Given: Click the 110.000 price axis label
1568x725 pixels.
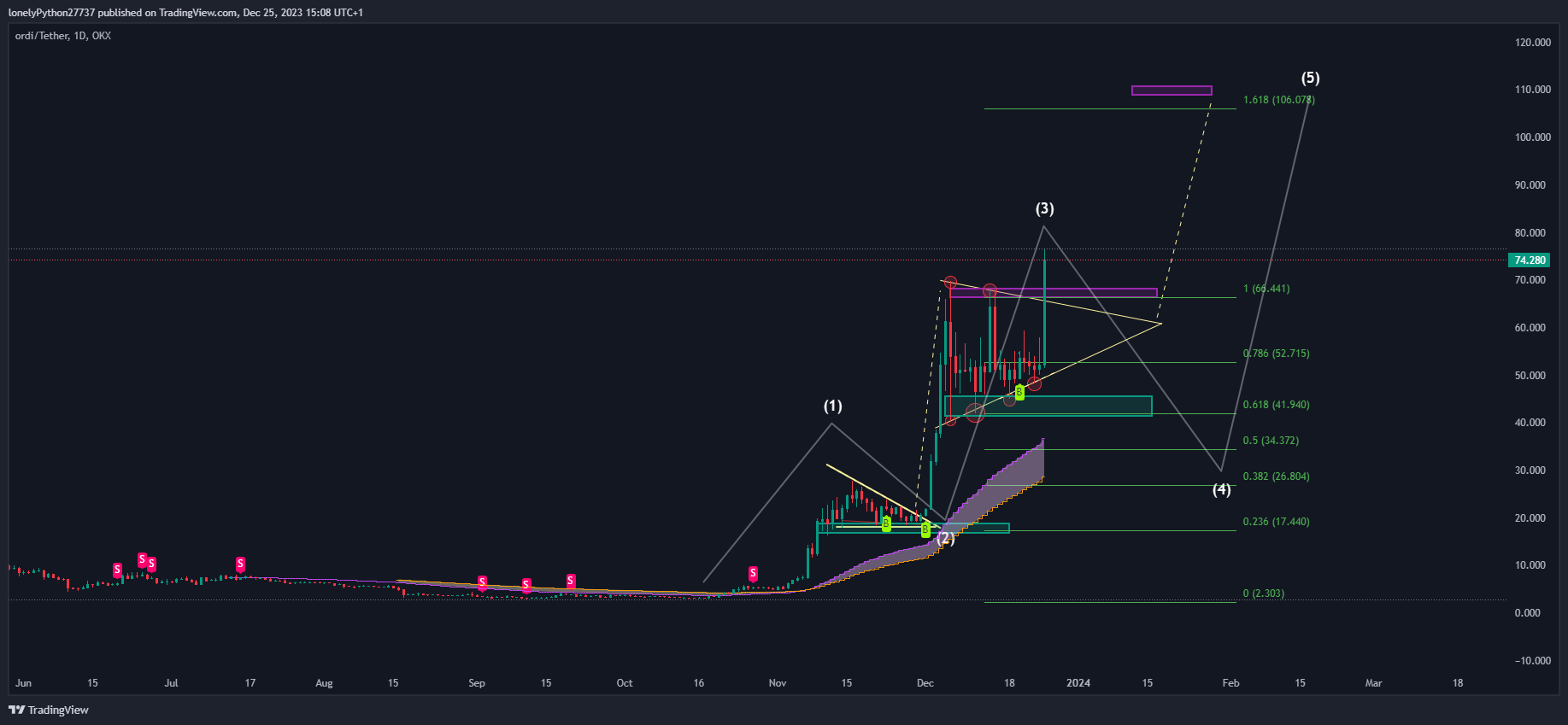Looking at the screenshot, I should click(x=1533, y=90).
